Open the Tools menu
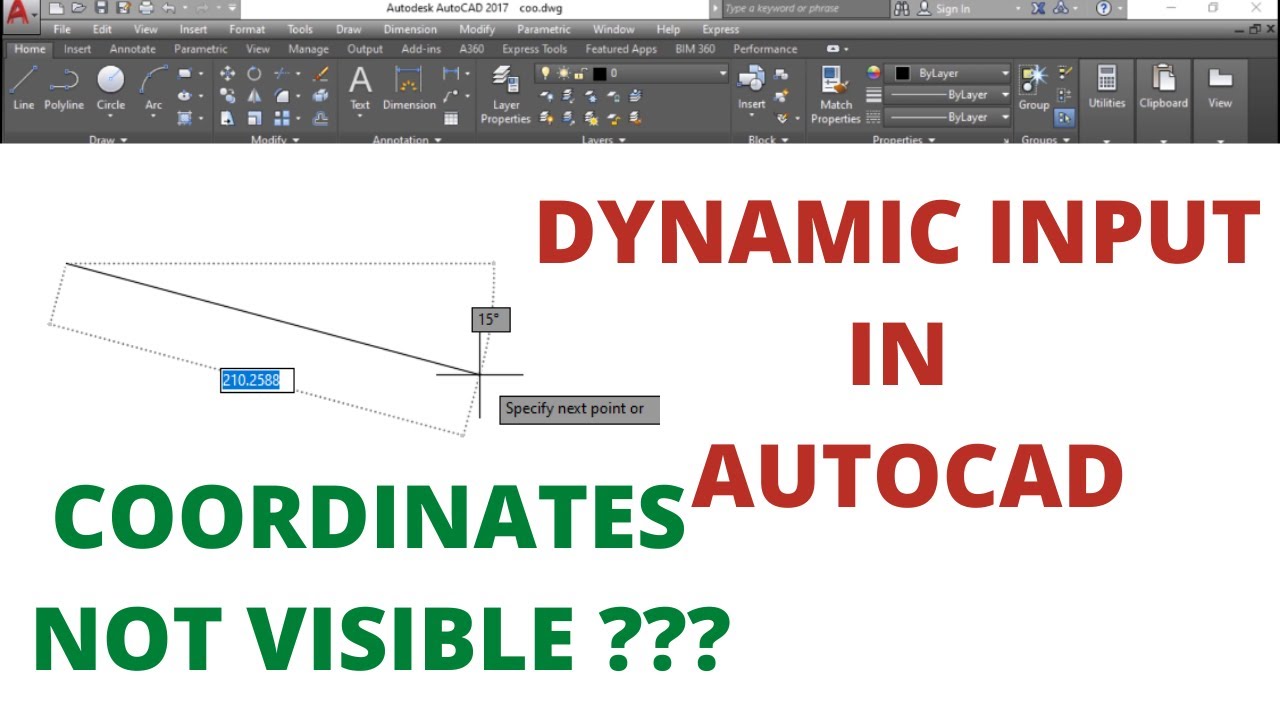This screenshot has width=1280, height=720. click(x=300, y=30)
